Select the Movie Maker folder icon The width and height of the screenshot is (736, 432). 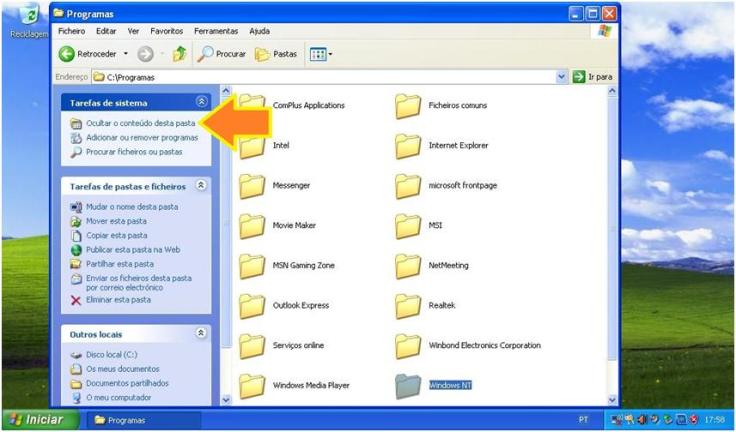click(x=252, y=226)
